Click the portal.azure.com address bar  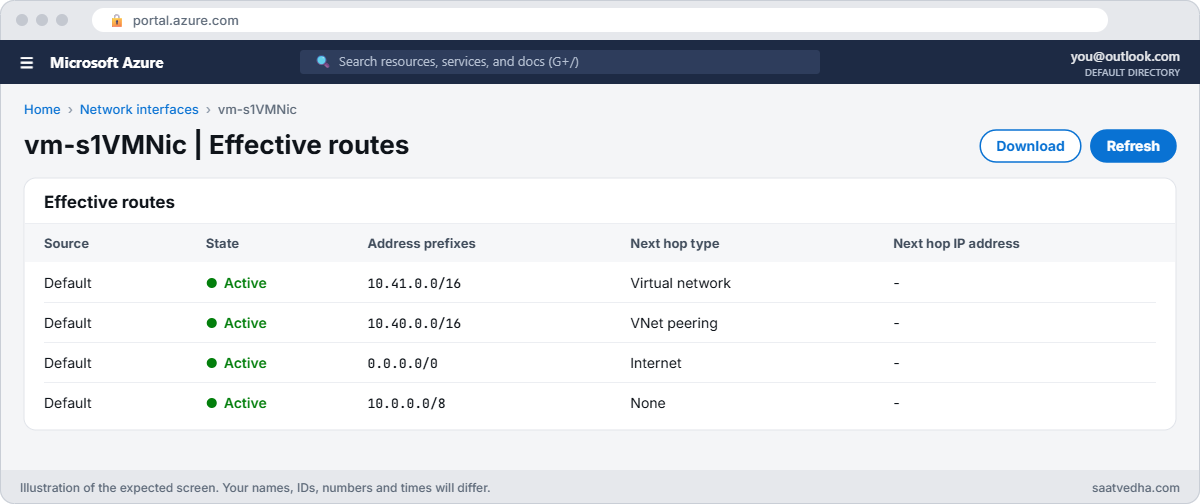tap(600, 20)
